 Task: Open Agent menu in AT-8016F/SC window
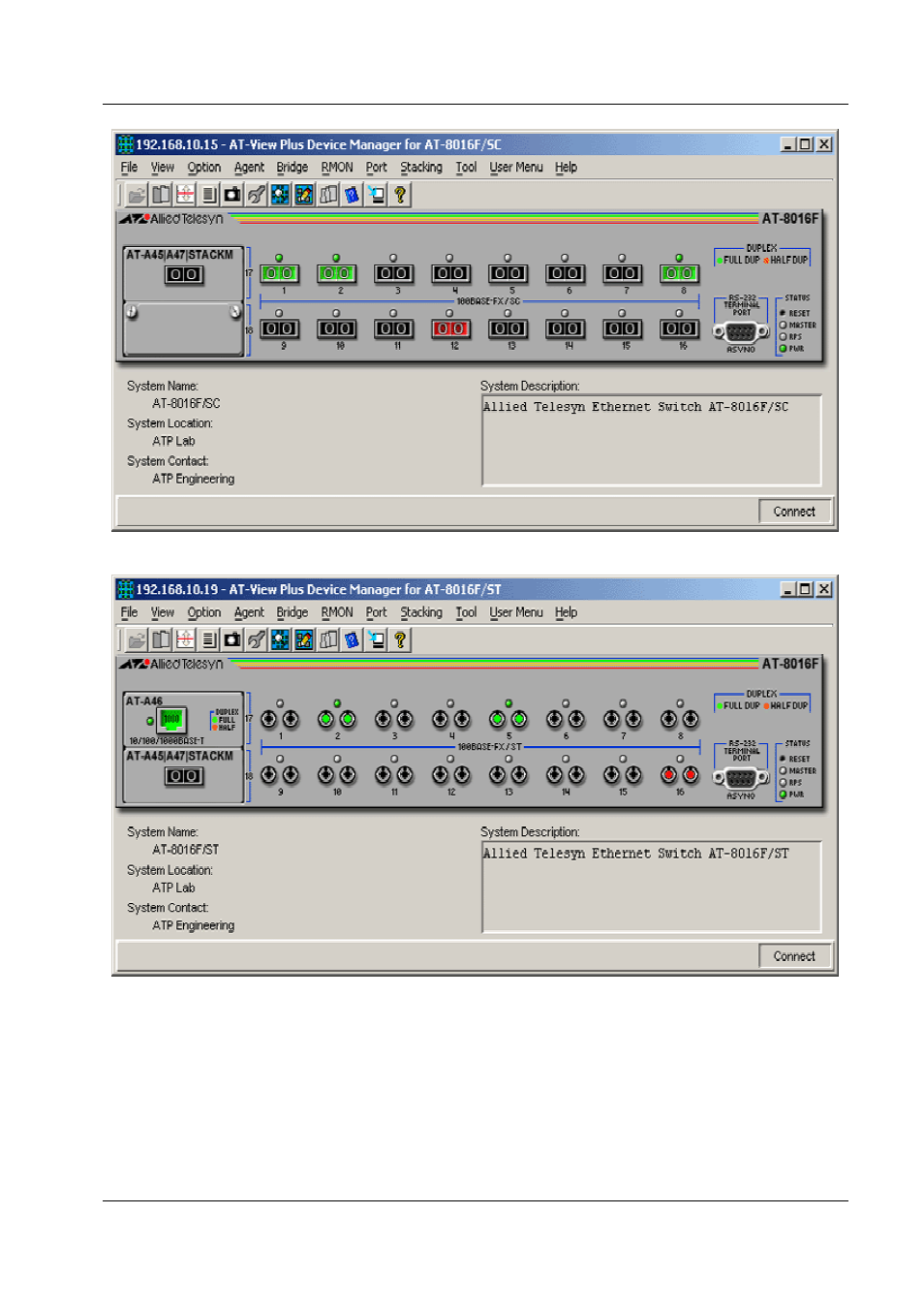(x=249, y=168)
